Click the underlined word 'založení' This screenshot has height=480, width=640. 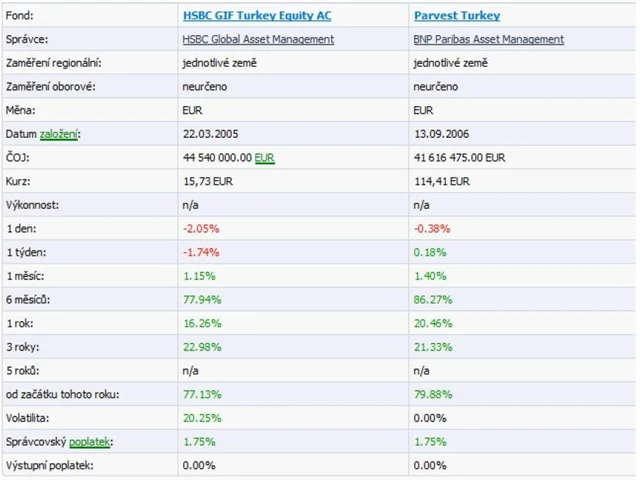(x=59, y=134)
